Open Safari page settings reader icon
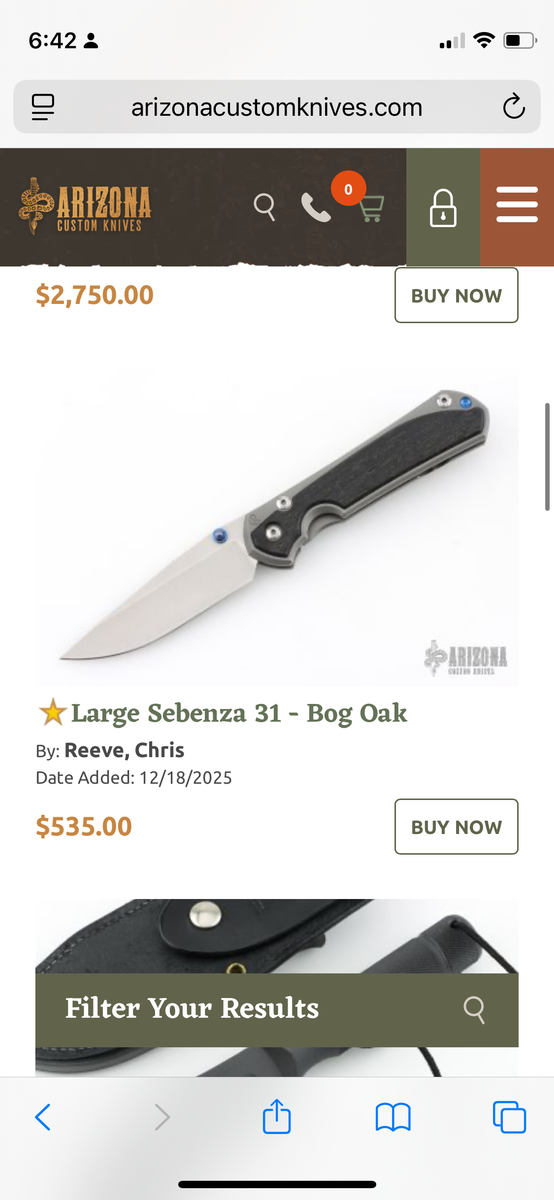The width and height of the screenshot is (554, 1200). pos(44,107)
